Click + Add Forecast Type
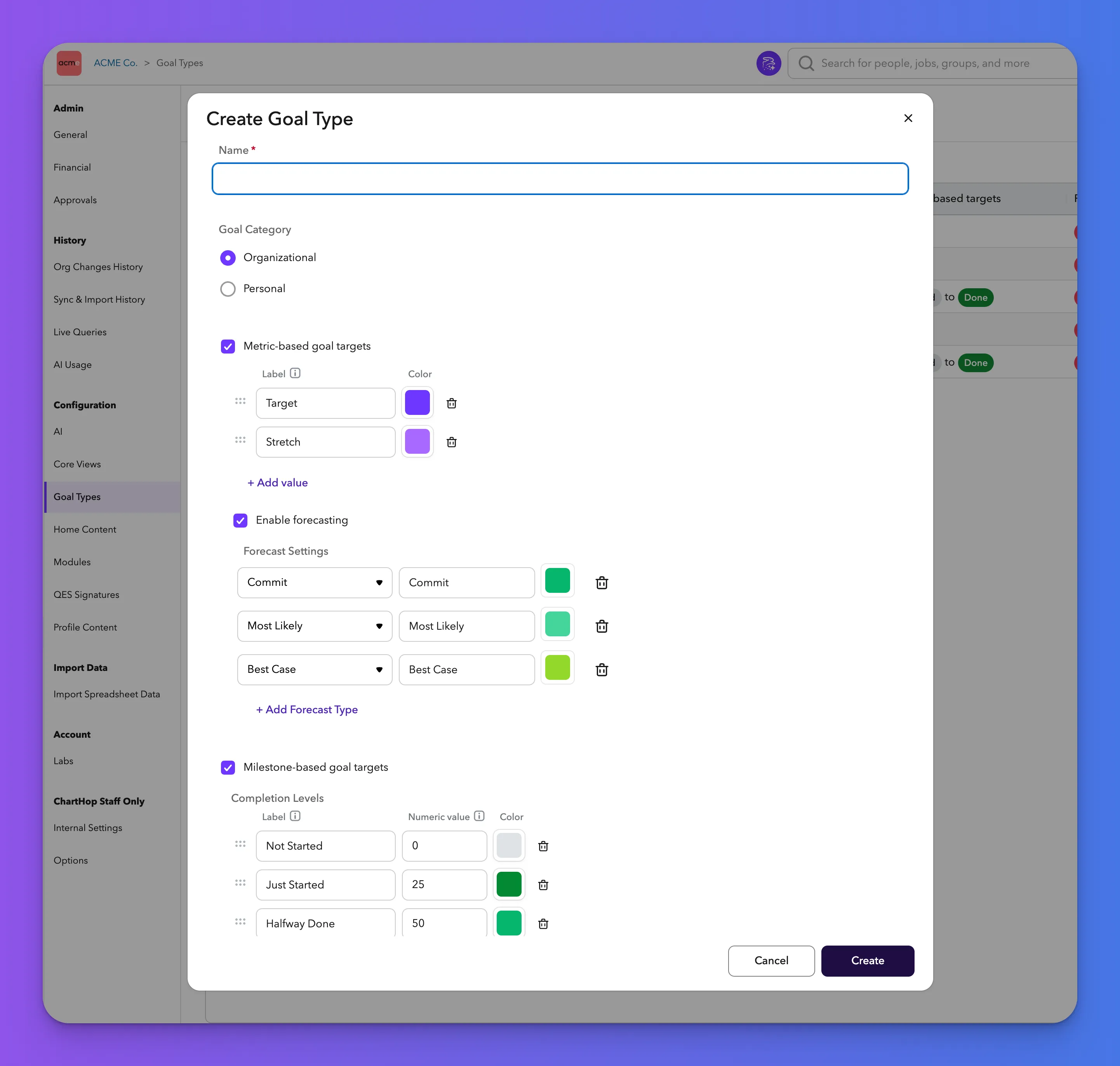Viewport: 1120px width, 1066px height. (307, 710)
